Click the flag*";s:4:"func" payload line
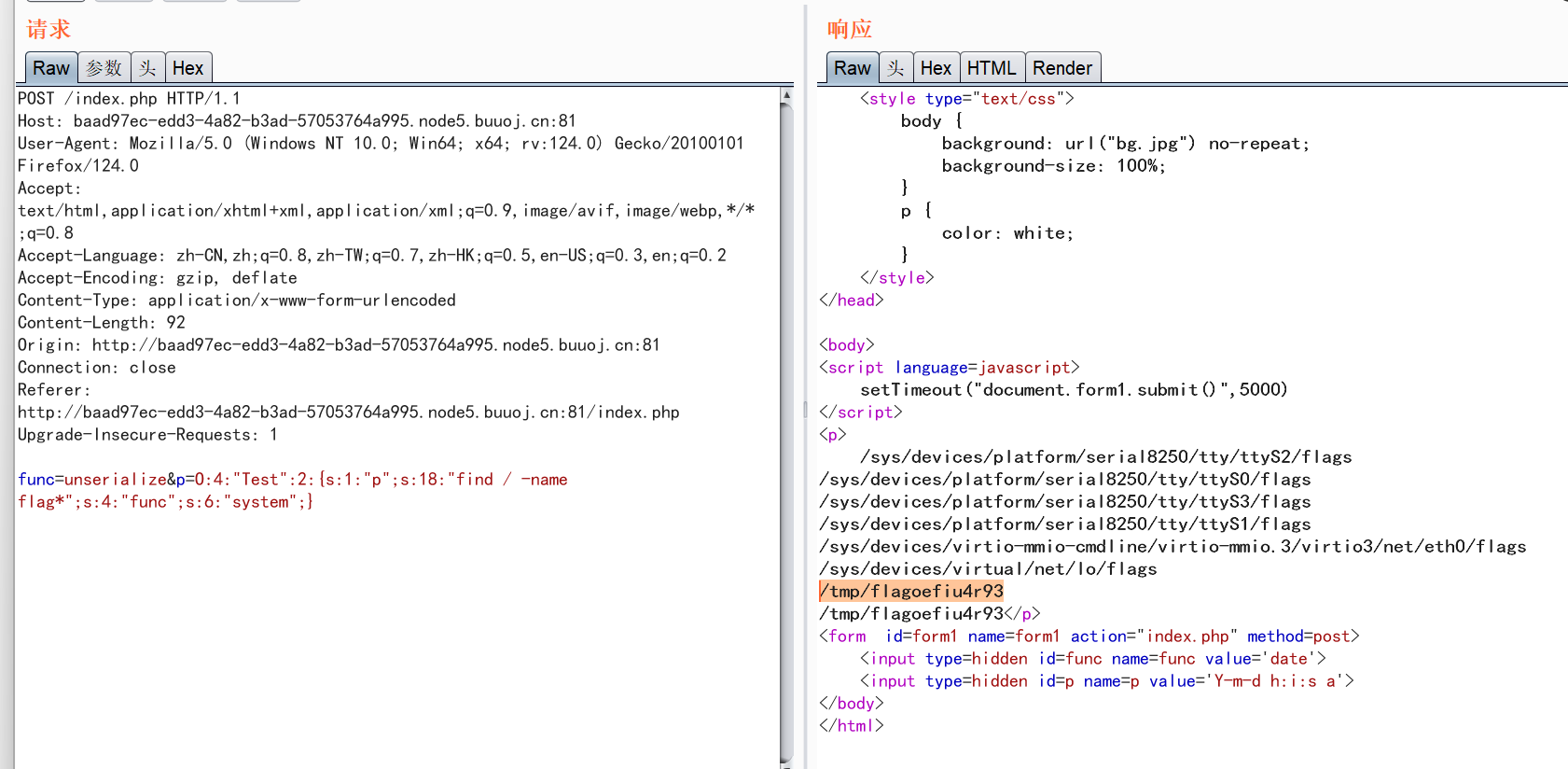Viewport: 1568px width, 769px height. click(166, 501)
